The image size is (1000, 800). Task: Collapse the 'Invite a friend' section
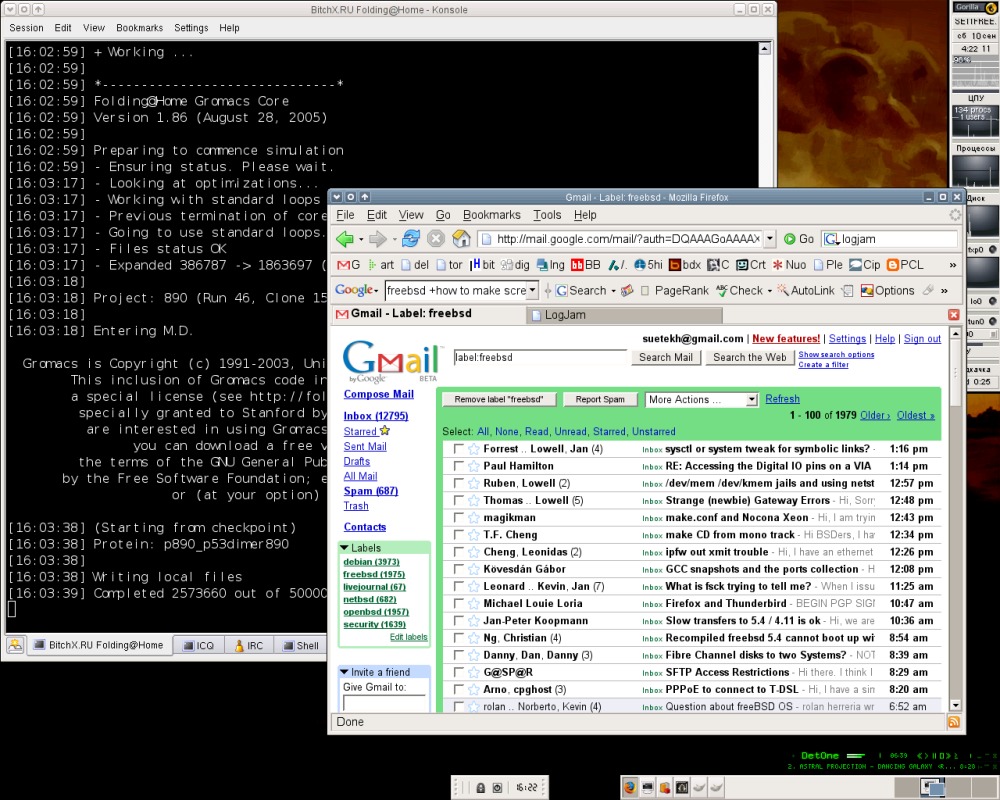[344, 672]
